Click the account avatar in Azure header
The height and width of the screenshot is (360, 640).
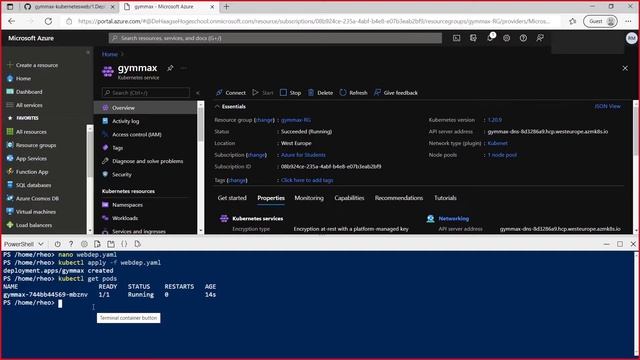tap(631, 38)
